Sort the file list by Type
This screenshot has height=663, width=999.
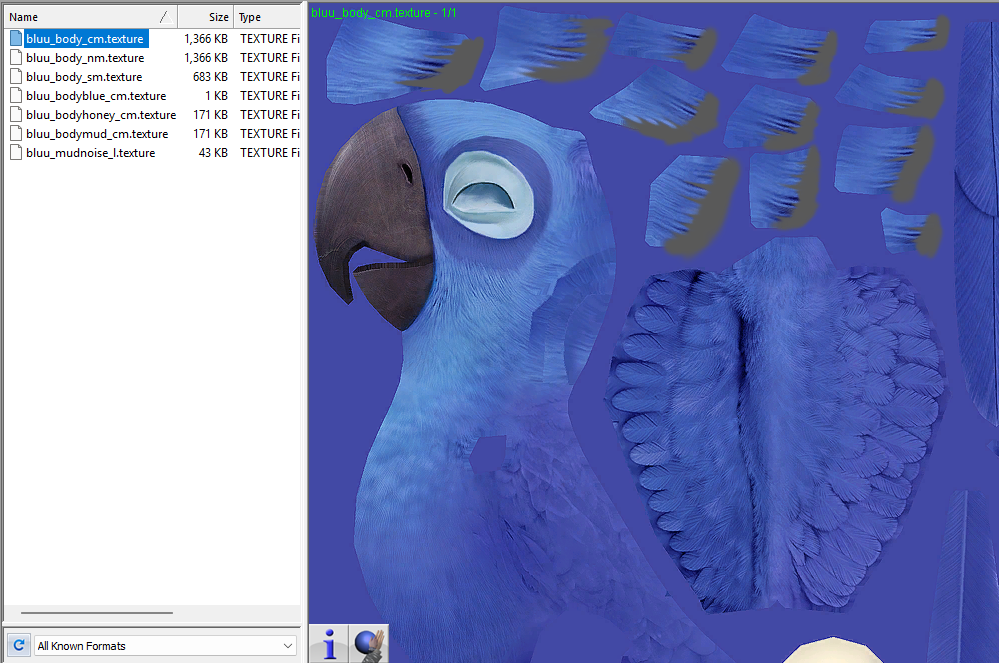268,17
